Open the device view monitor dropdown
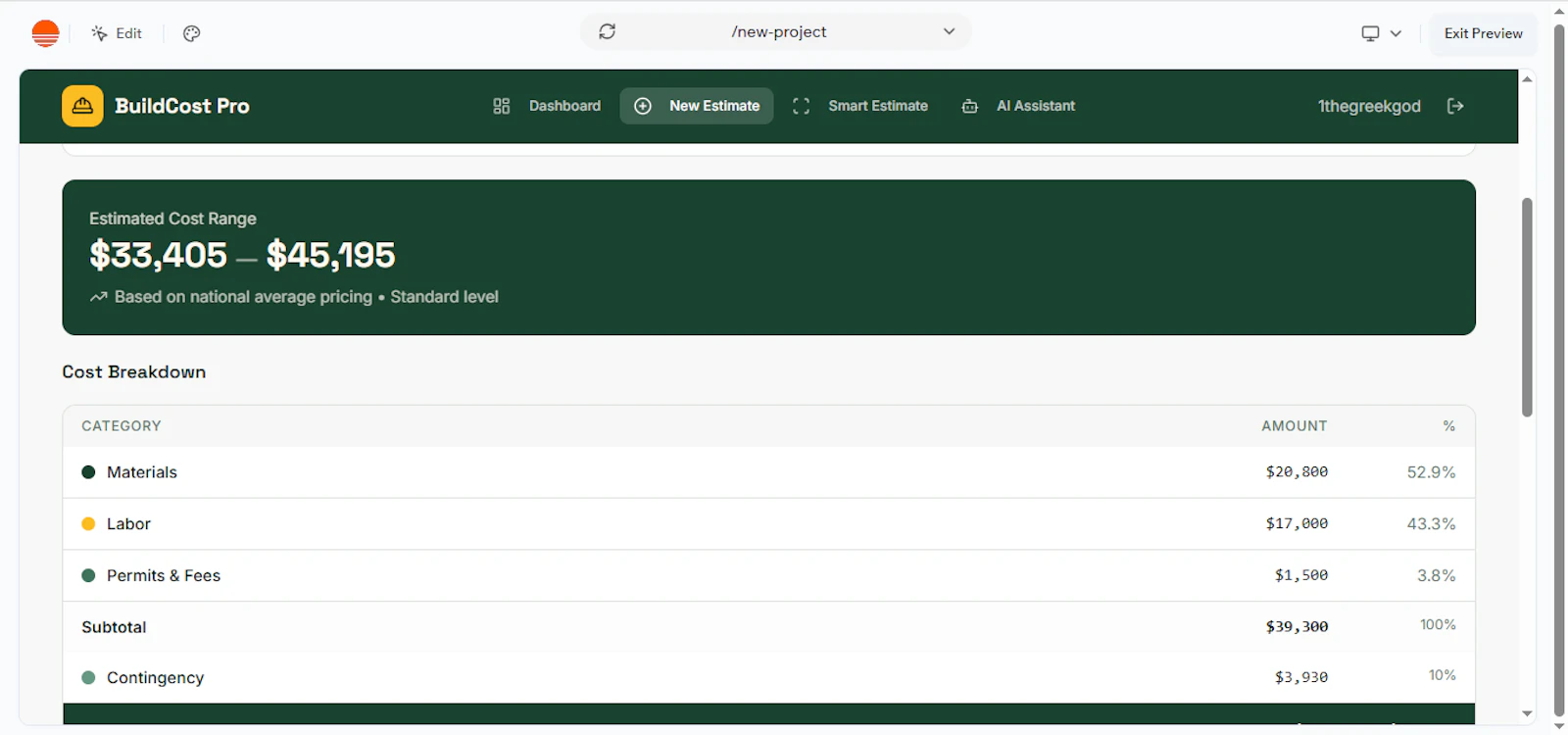 [1381, 33]
